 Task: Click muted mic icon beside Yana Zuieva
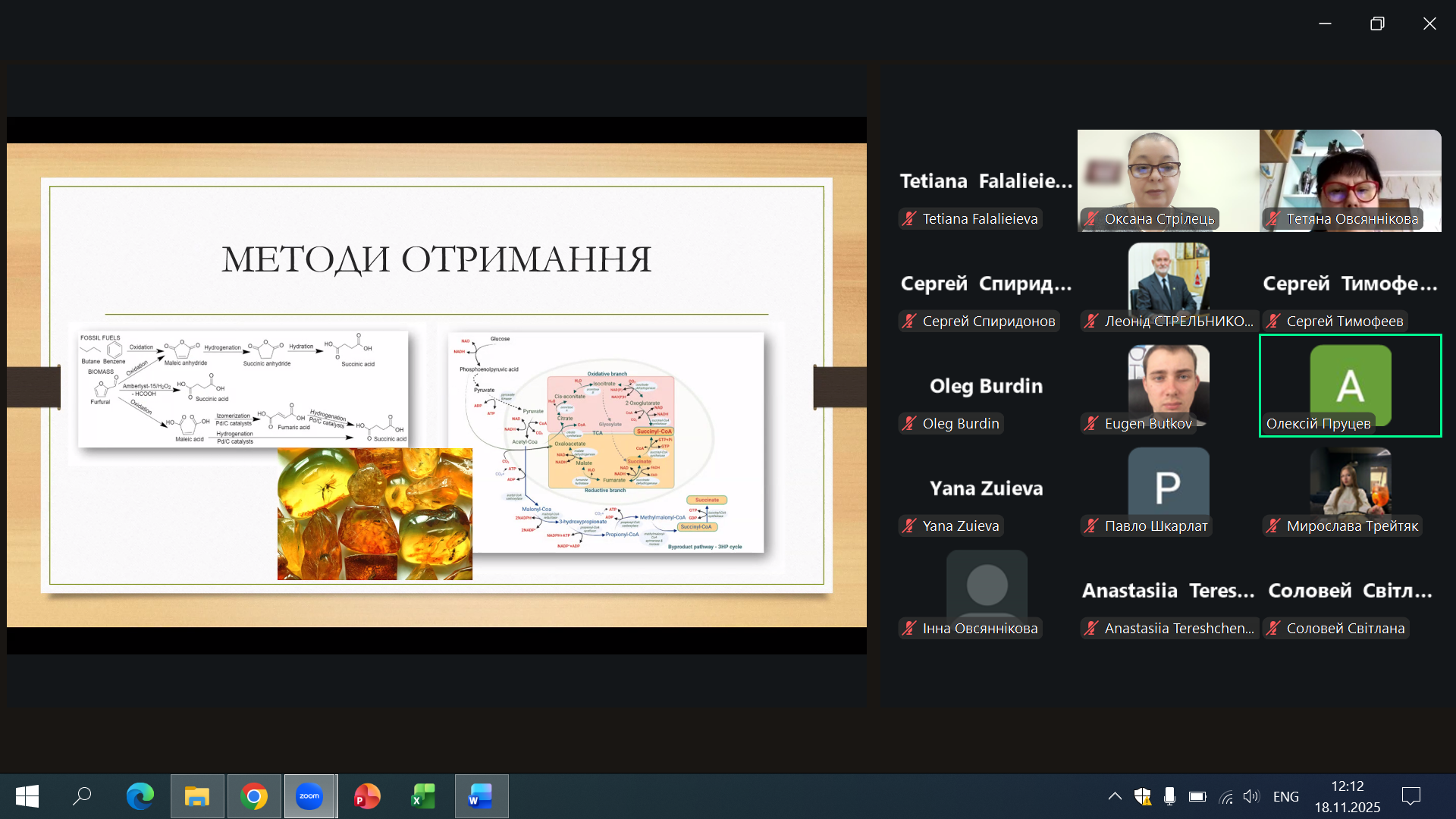pos(909,526)
